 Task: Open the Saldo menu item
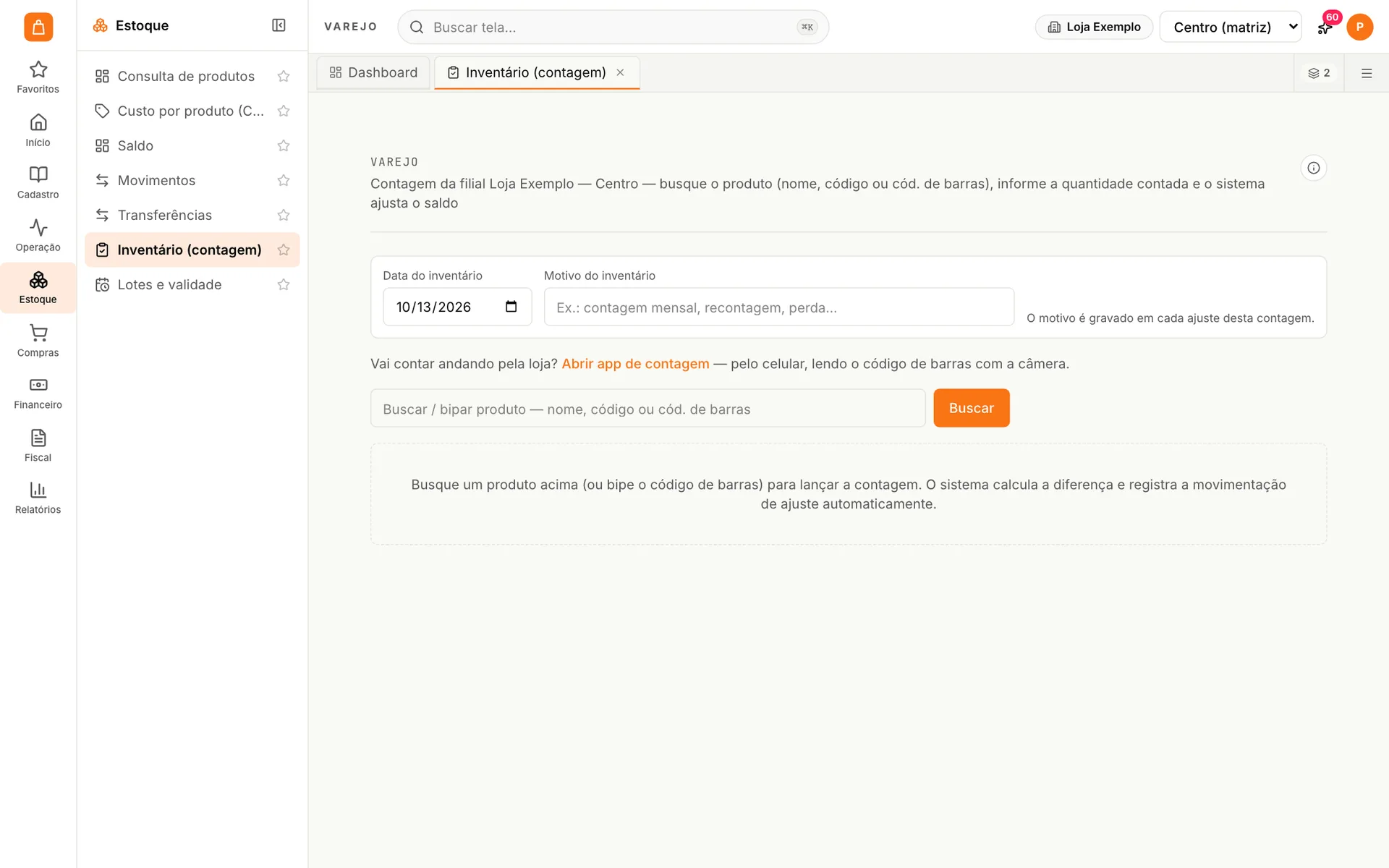[x=192, y=145]
